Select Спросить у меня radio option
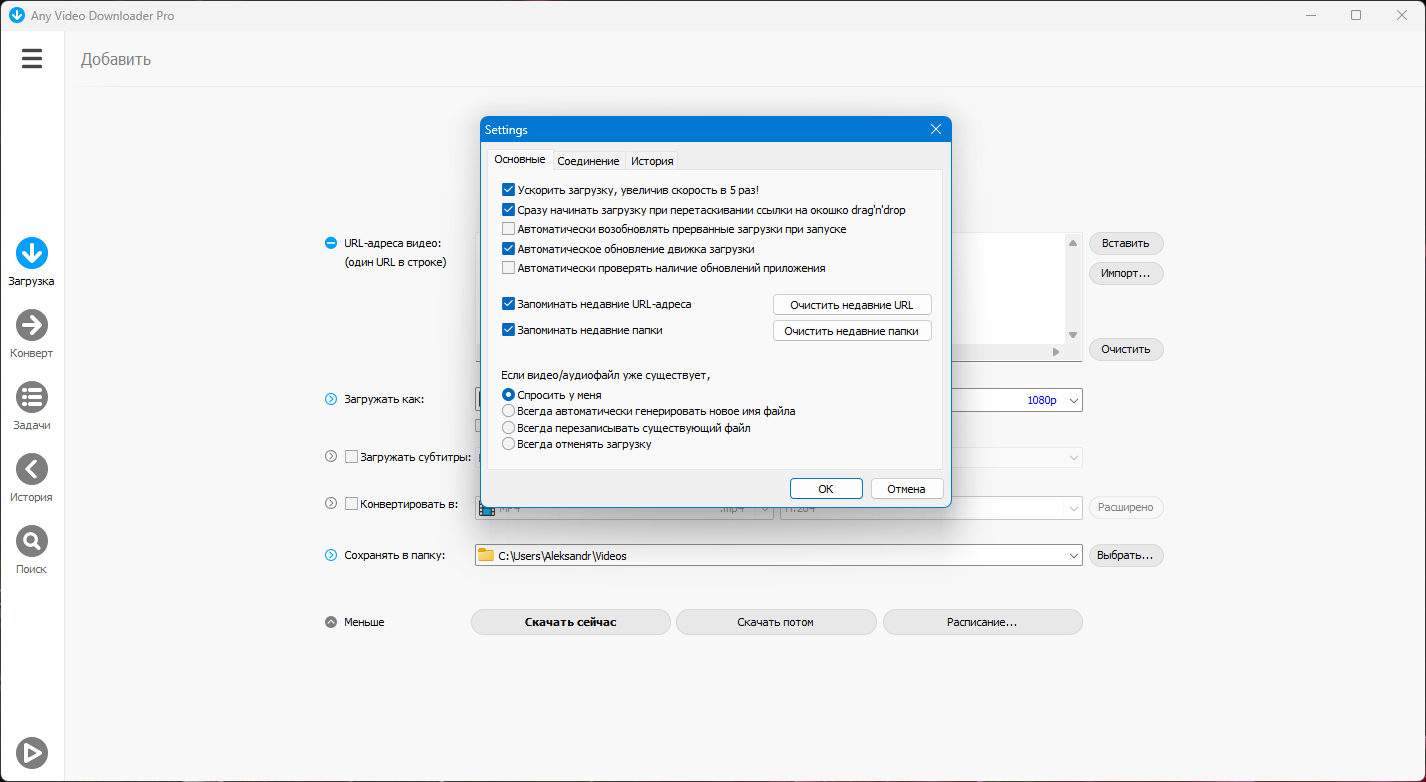The height and width of the screenshot is (782, 1426). click(509, 395)
